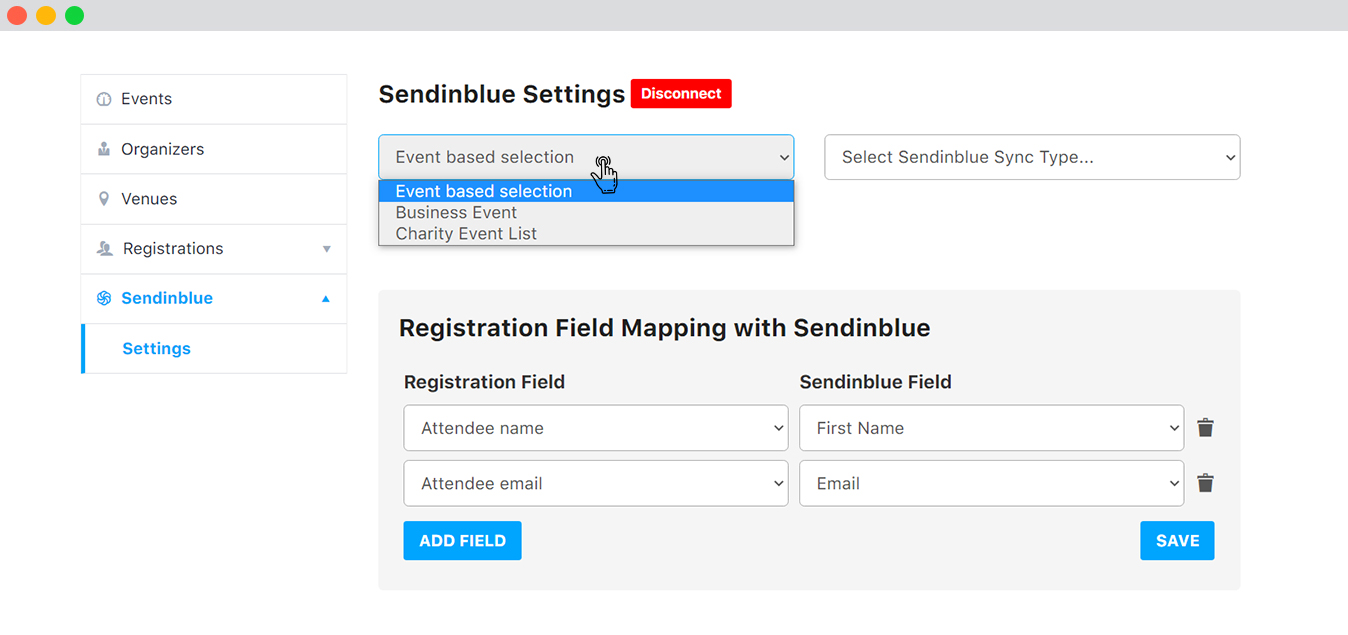Open the Events menu item
The height and width of the screenshot is (635, 1348).
(x=214, y=99)
